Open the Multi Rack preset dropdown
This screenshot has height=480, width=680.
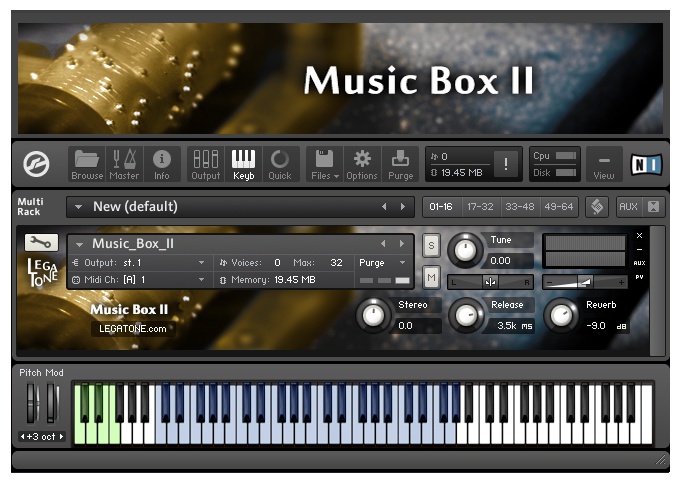pyautogui.click(x=78, y=207)
